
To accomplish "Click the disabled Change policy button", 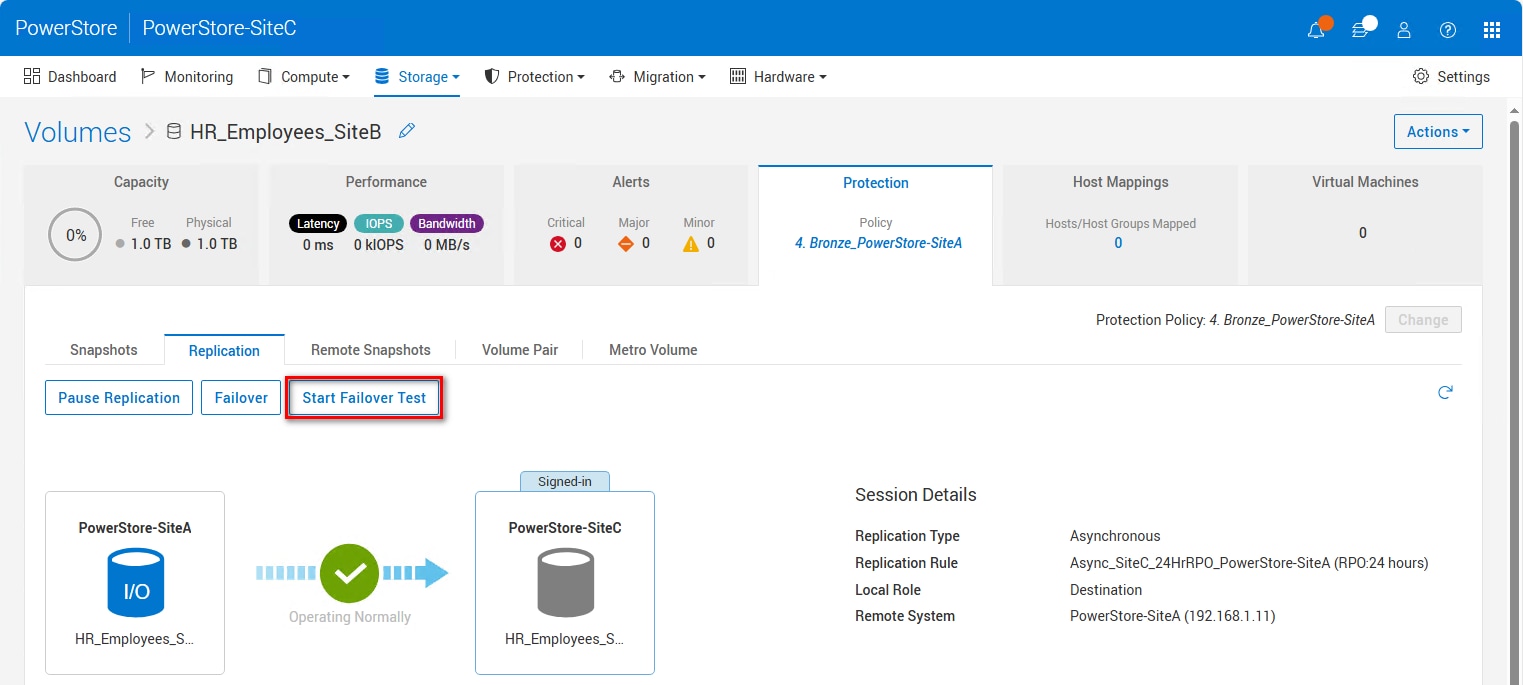I will tap(1423, 320).
